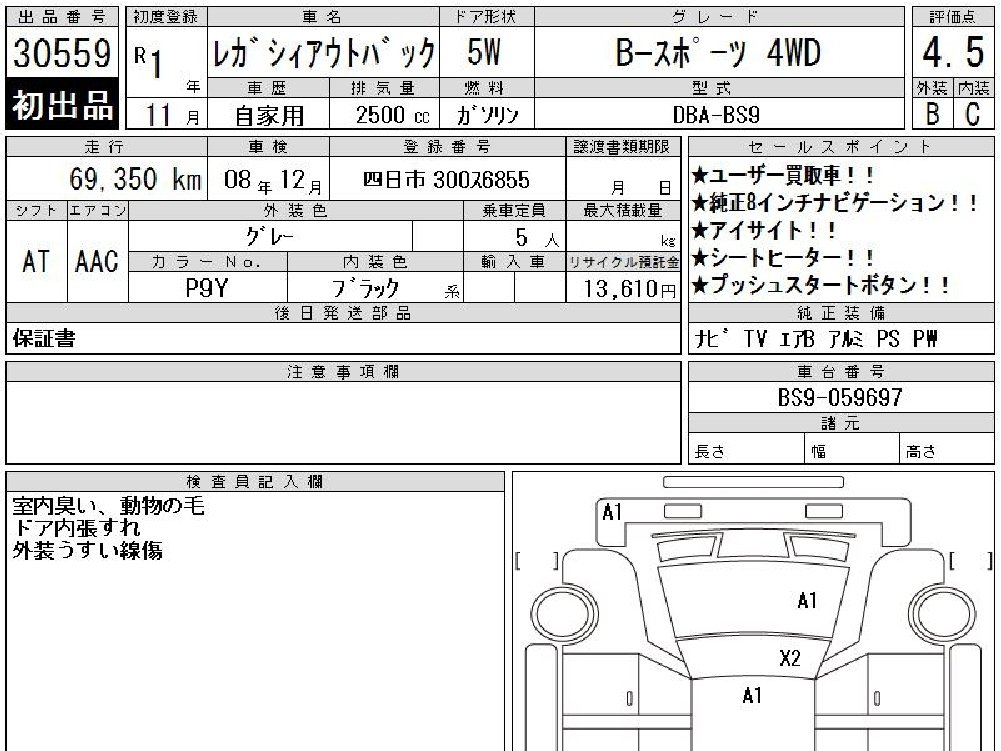
Task: Select inspection date 08年12月
Action: coord(273,181)
